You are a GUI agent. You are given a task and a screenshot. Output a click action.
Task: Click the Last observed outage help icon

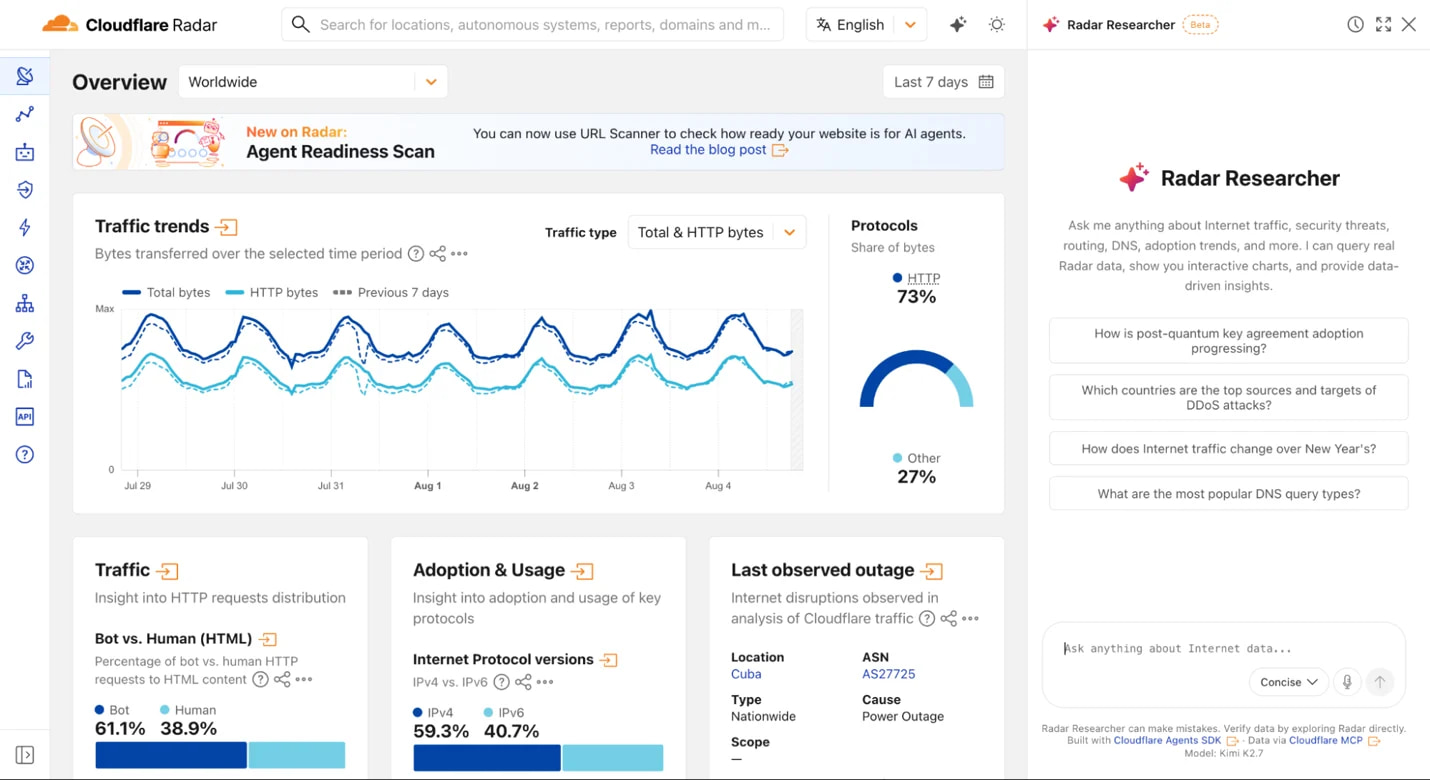coord(927,619)
